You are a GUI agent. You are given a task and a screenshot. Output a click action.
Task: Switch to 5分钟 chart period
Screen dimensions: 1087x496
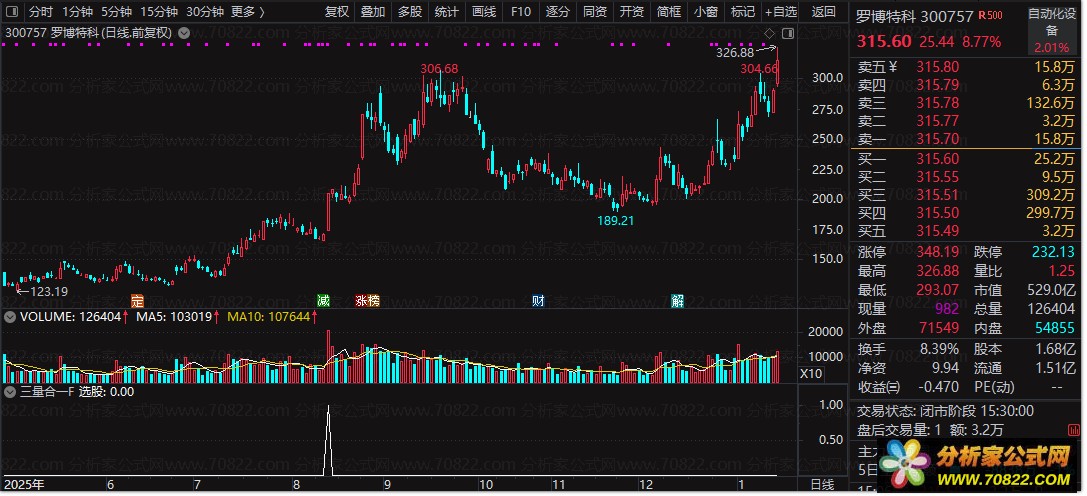click(x=116, y=12)
